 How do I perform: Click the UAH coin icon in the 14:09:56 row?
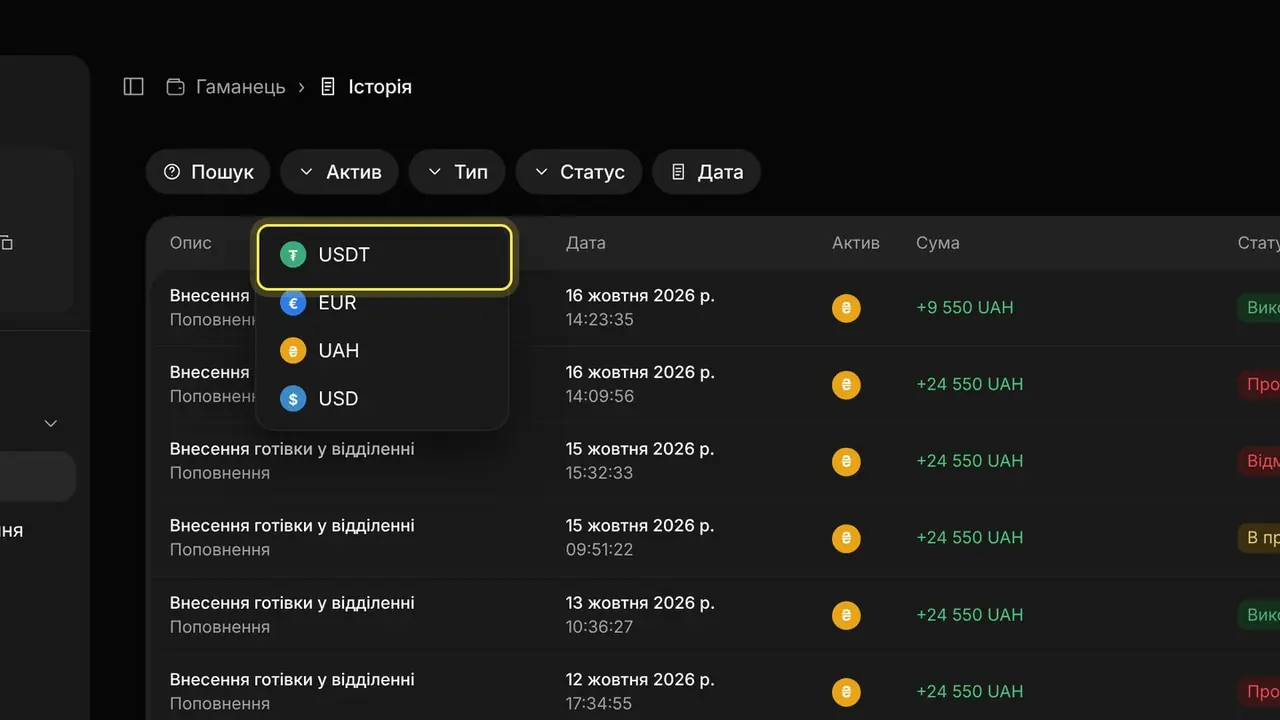[x=846, y=384]
